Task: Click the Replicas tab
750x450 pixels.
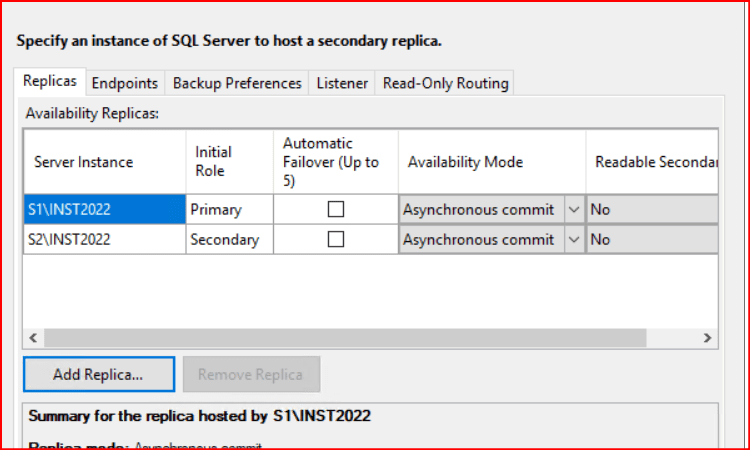Action: click(x=50, y=83)
